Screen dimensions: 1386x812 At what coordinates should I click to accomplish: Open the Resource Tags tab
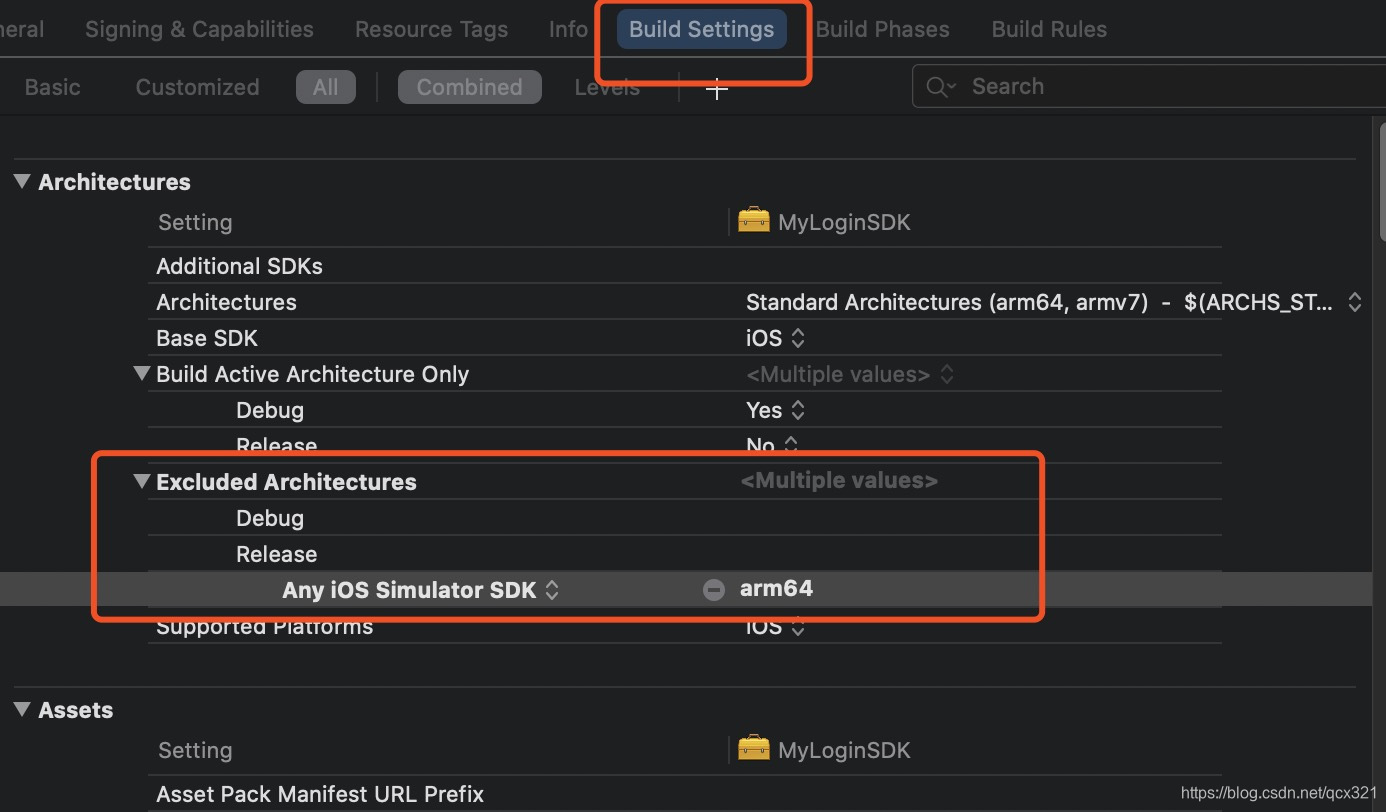click(431, 29)
